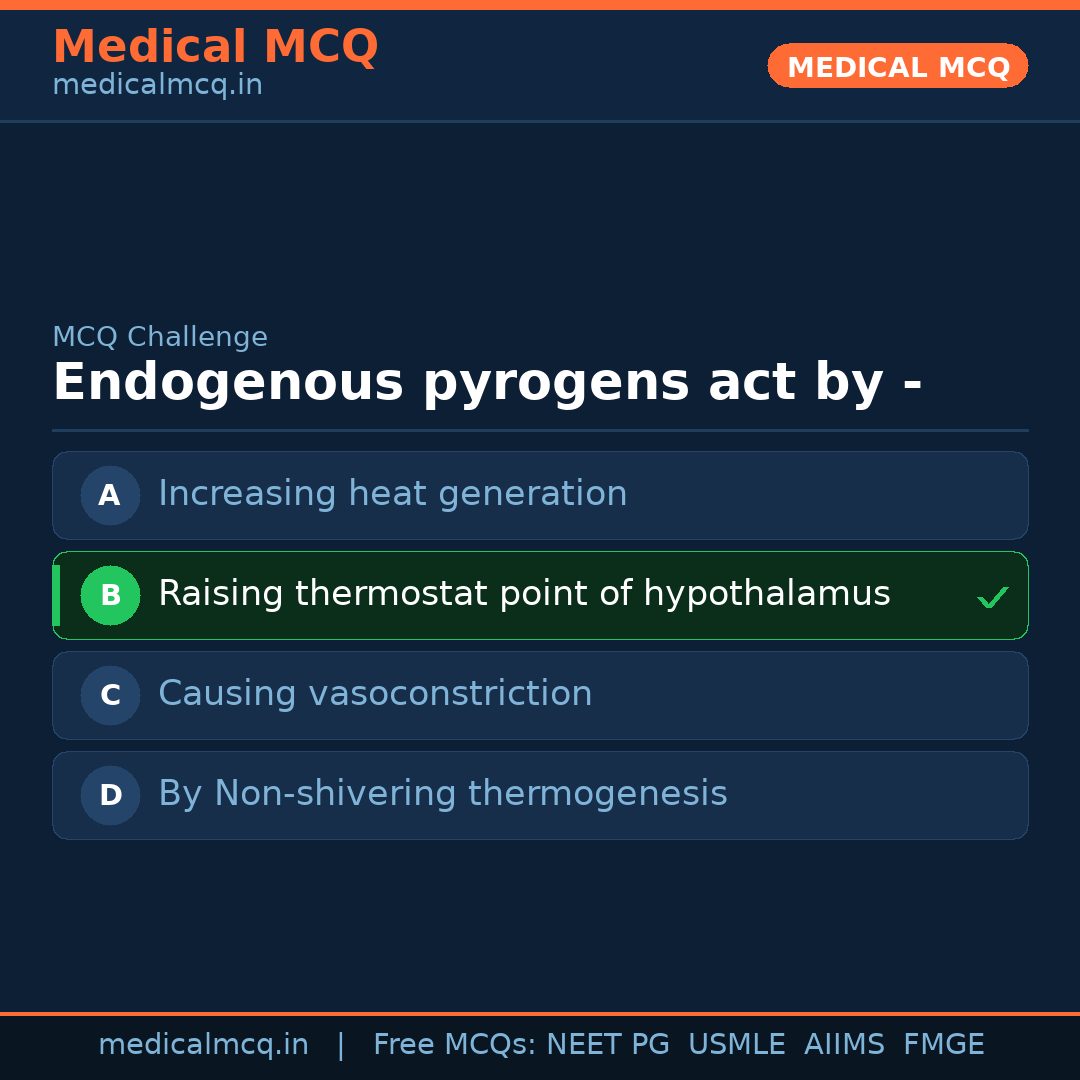Pick the 'Causing vasoconstriction' answer text
This screenshot has height=1080, width=1080.
pyautogui.click(x=375, y=694)
